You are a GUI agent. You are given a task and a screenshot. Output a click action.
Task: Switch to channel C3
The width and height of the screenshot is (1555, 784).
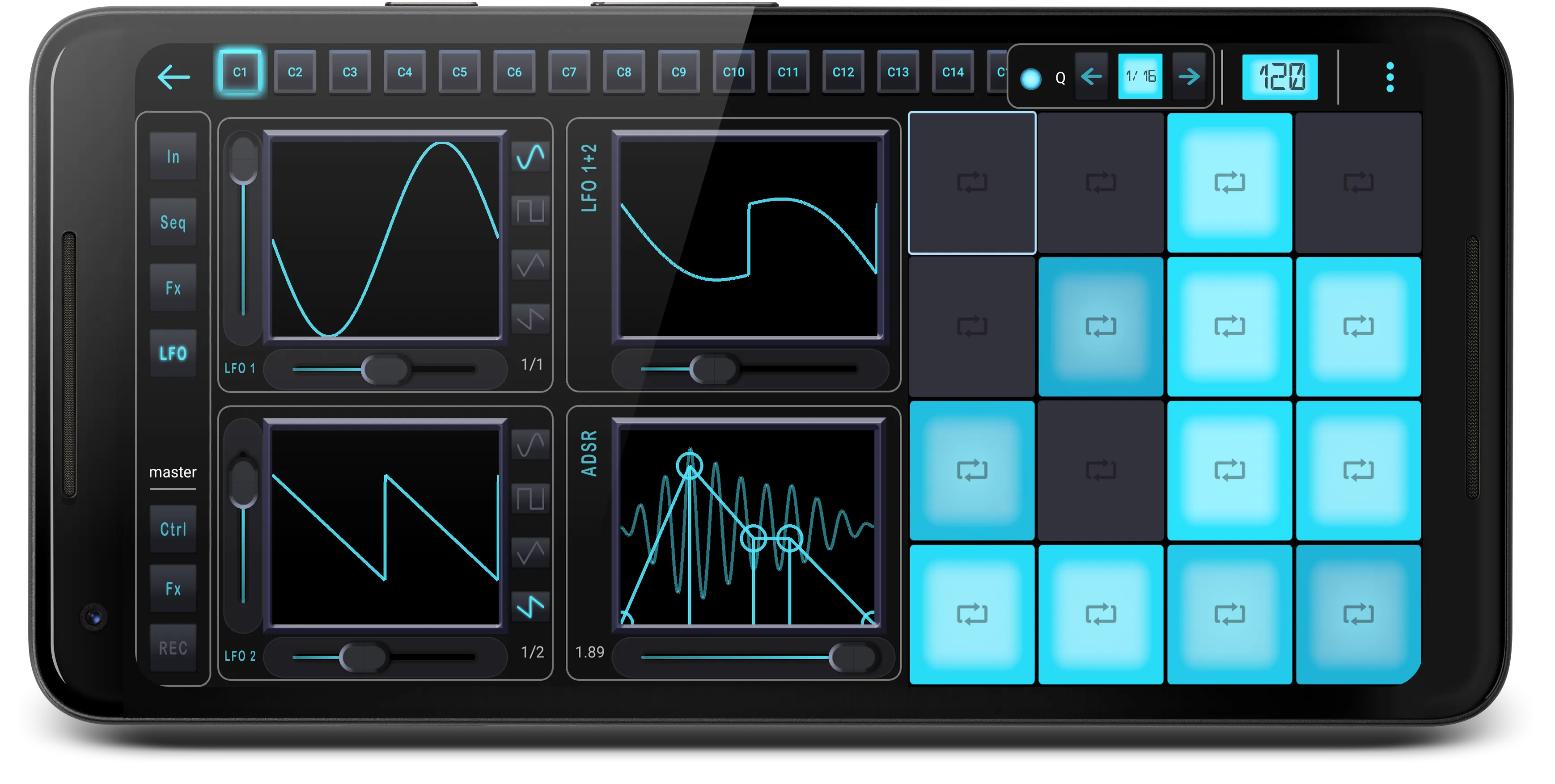point(350,72)
